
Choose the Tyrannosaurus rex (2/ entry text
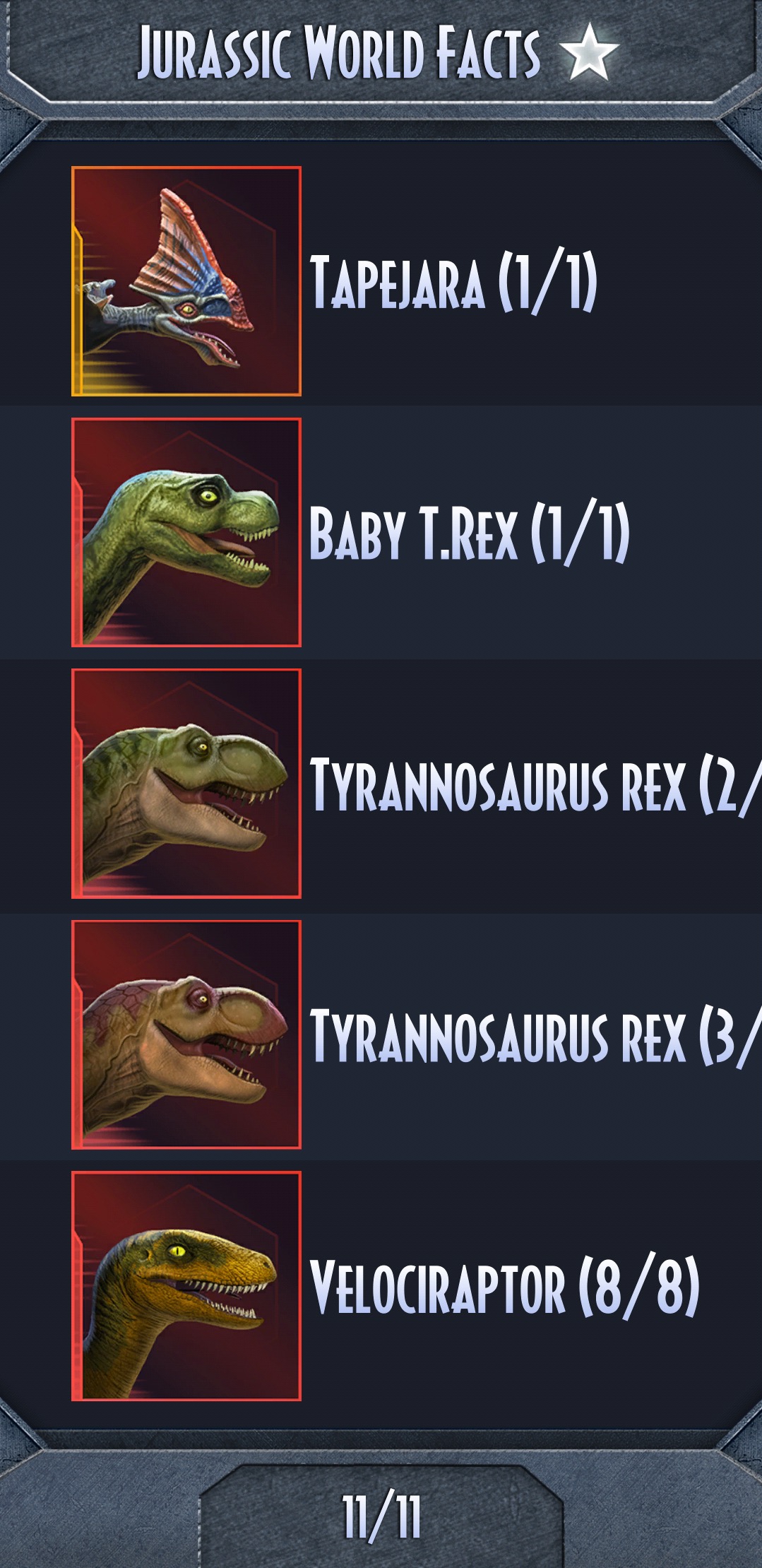tap(535, 784)
